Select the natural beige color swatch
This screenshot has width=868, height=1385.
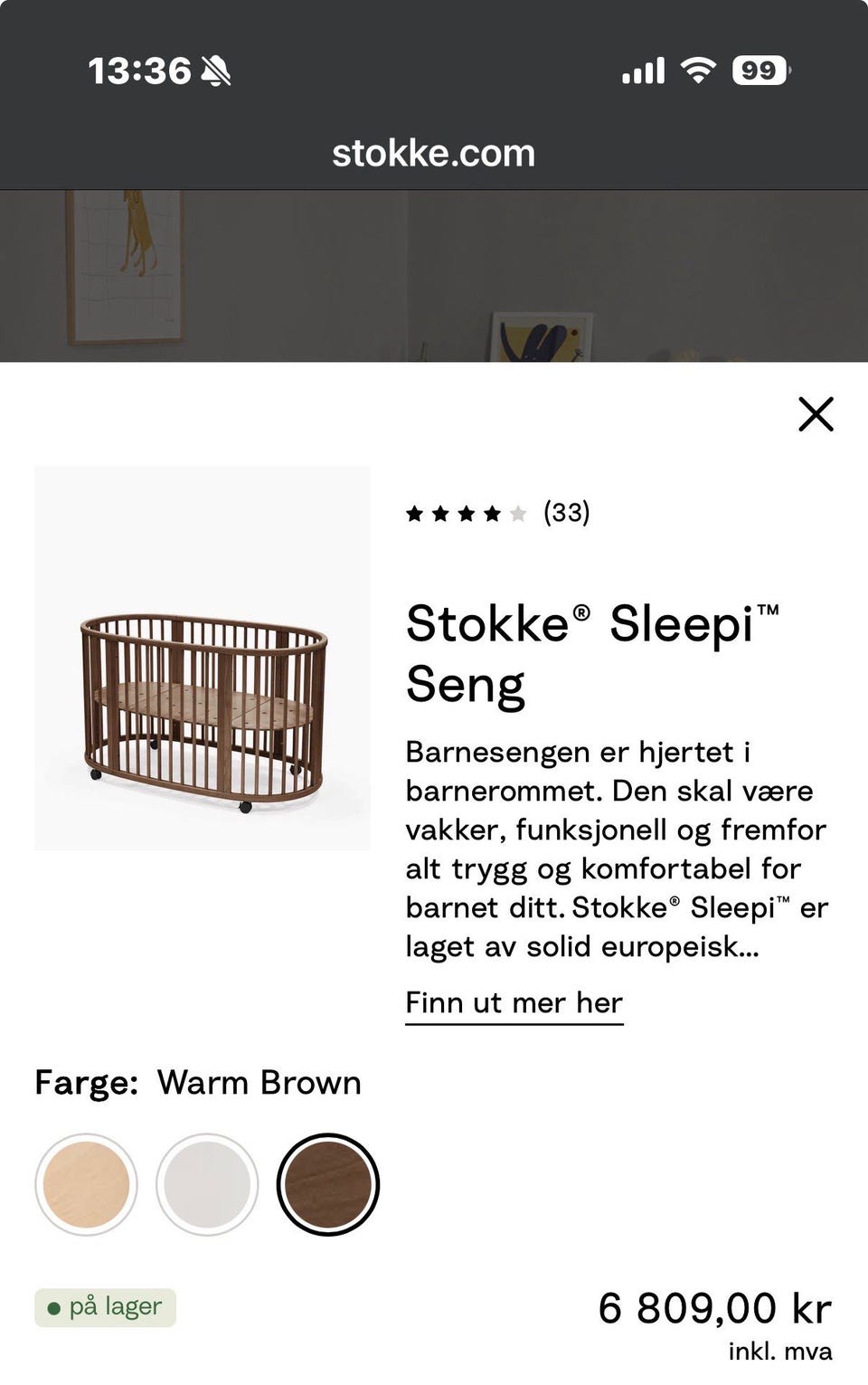tap(86, 1184)
